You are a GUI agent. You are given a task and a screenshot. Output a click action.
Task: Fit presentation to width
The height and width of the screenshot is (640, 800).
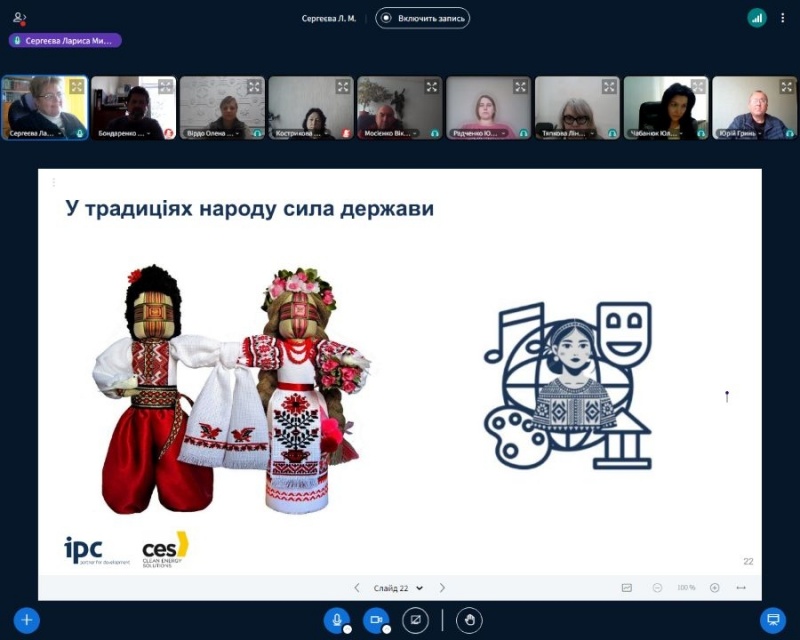[x=741, y=588]
